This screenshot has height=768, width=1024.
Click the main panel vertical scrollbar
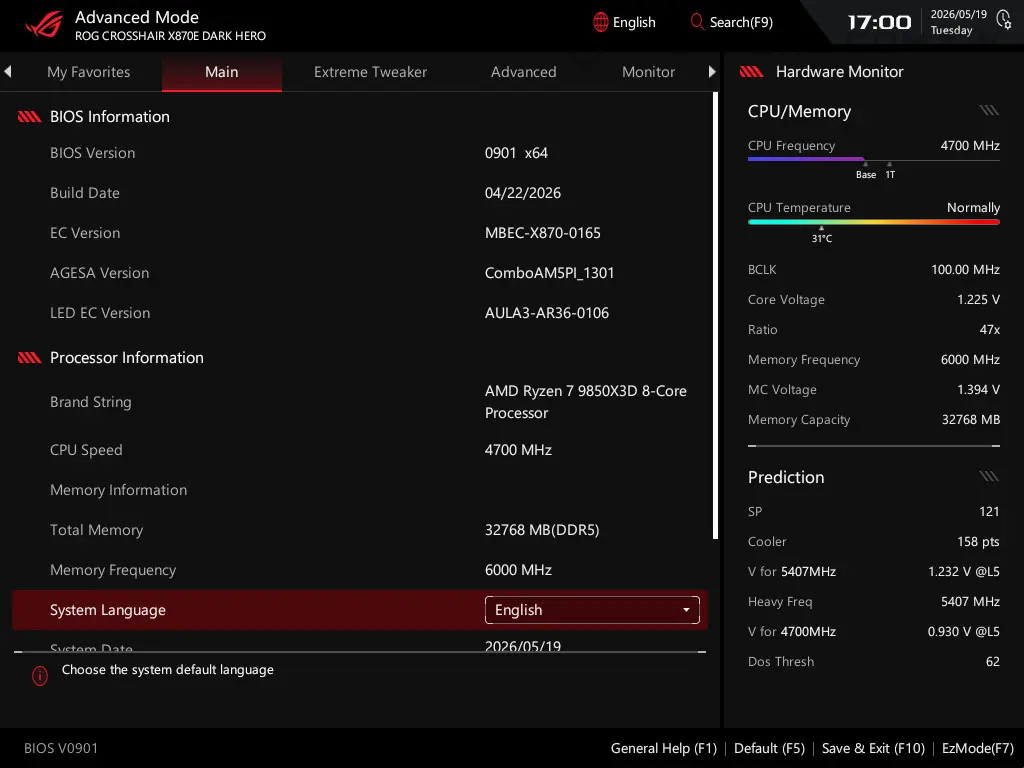[x=715, y=315]
